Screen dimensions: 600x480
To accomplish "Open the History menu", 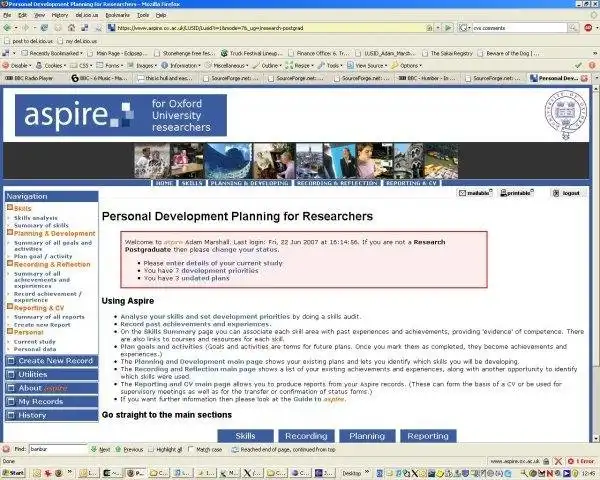I will pyautogui.click(x=59, y=15).
